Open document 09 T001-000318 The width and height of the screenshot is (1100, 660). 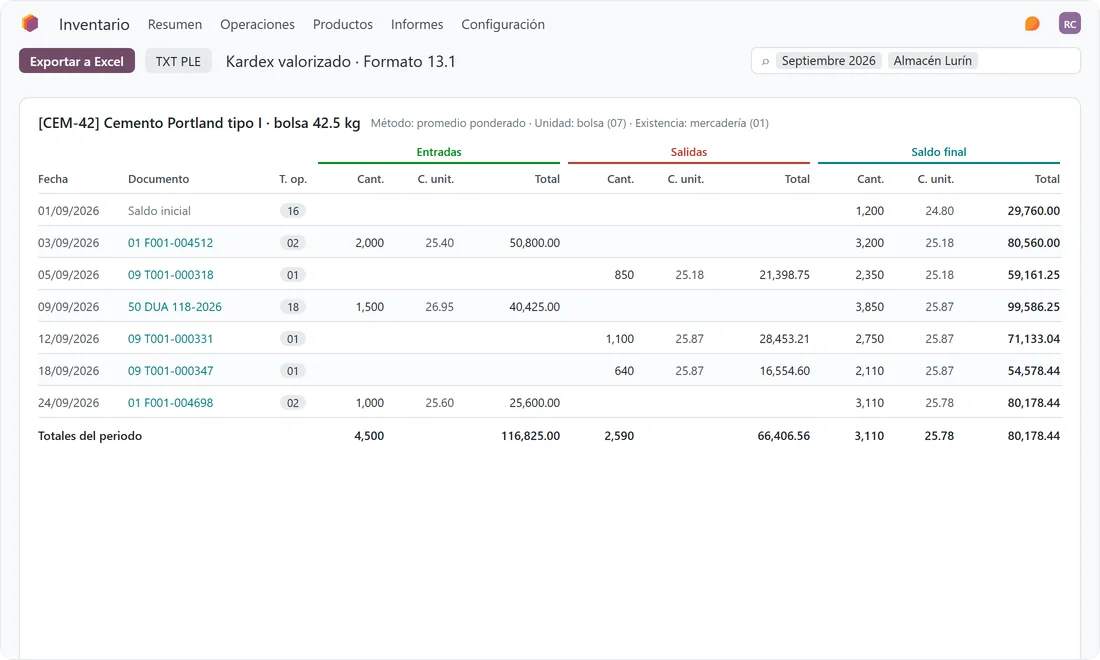pyautogui.click(x=170, y=275)
